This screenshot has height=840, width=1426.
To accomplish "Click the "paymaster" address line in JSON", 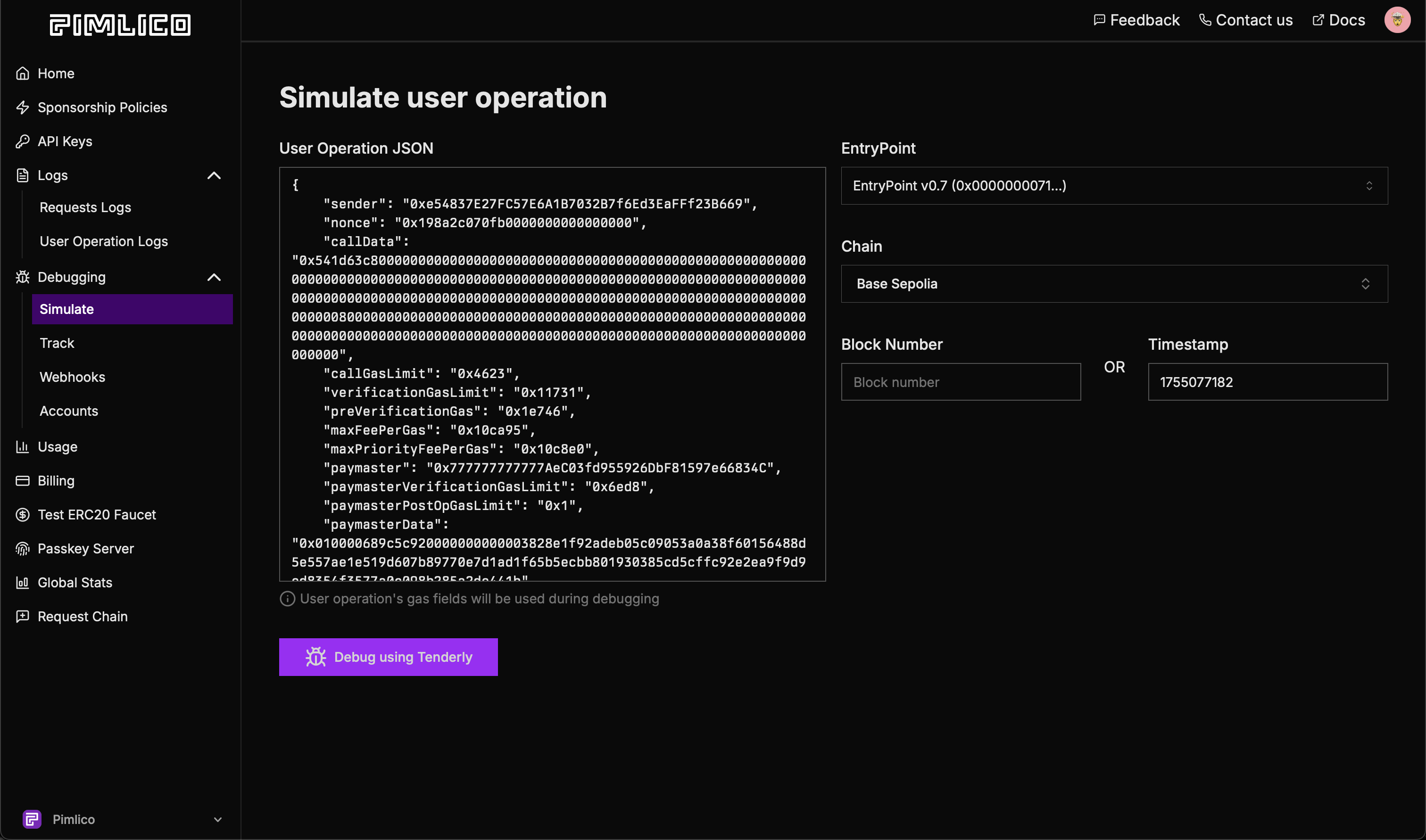I will 552,468.
